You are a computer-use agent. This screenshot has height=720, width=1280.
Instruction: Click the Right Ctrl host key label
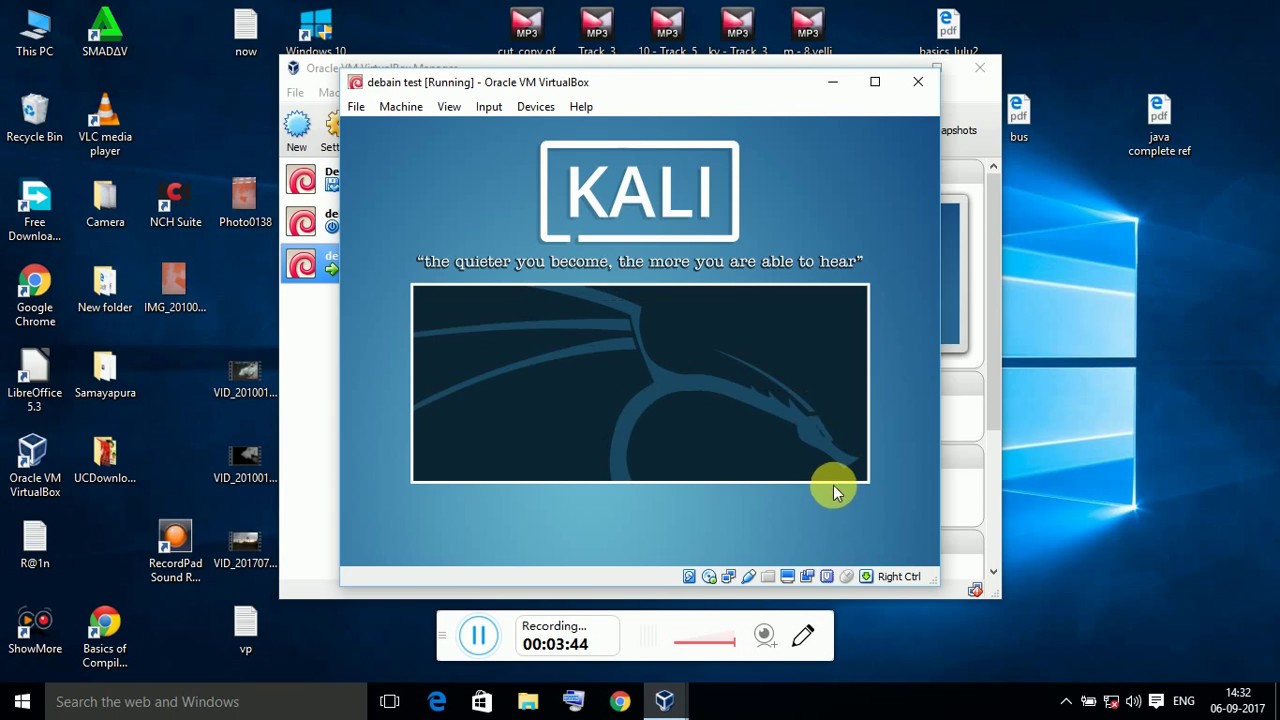(899, 576)
